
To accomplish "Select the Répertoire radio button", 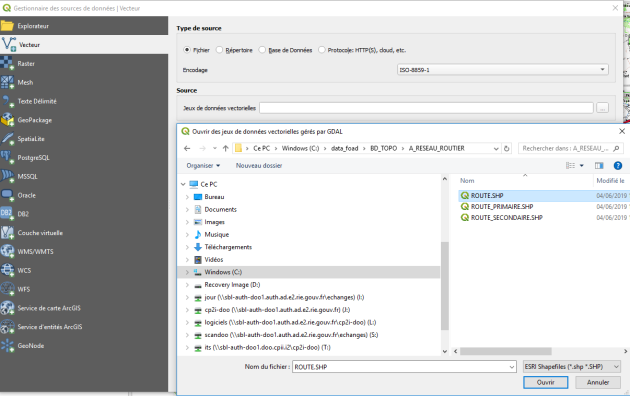I will 219,50.
